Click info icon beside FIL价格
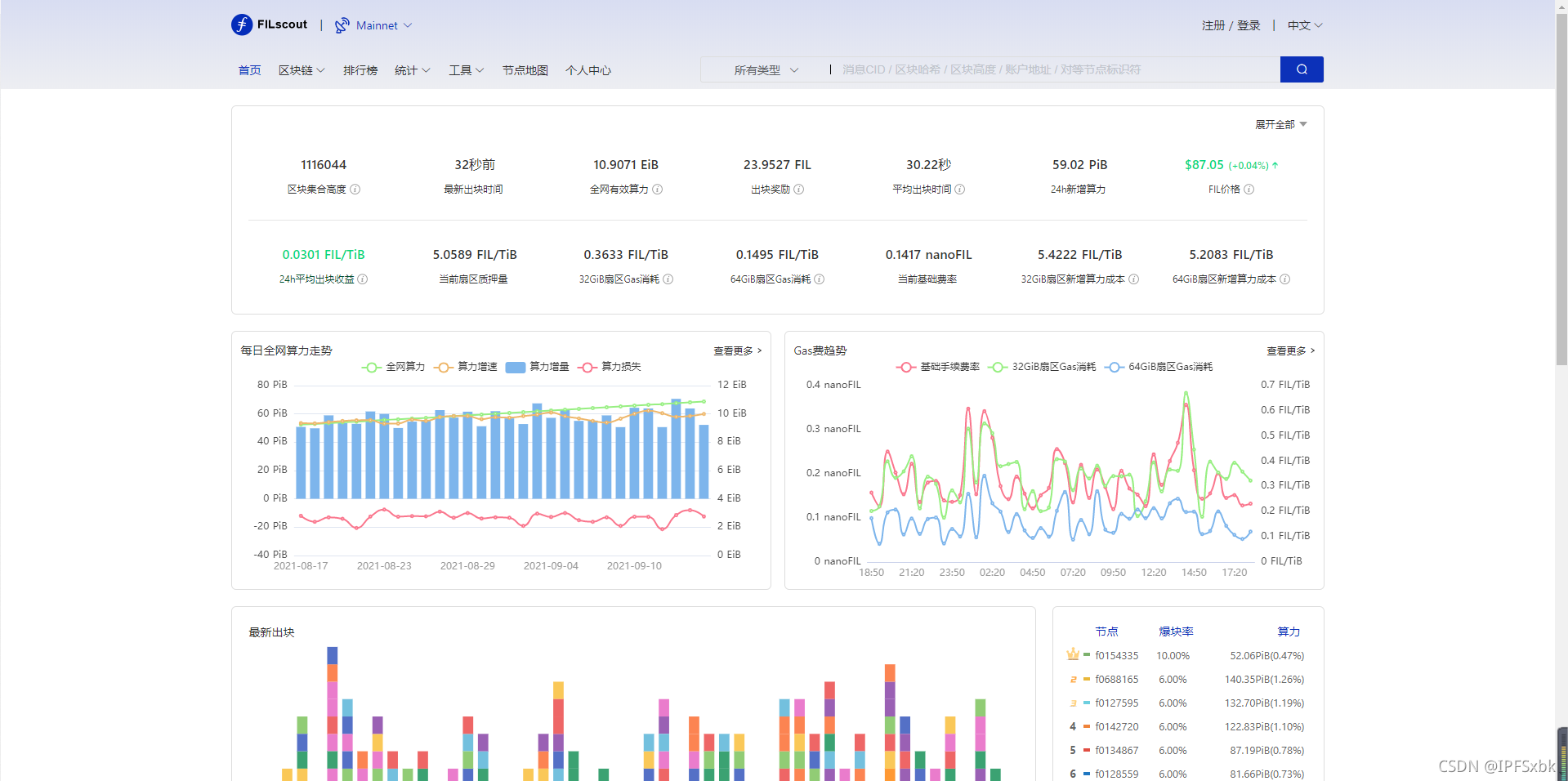 [1249, 190]
